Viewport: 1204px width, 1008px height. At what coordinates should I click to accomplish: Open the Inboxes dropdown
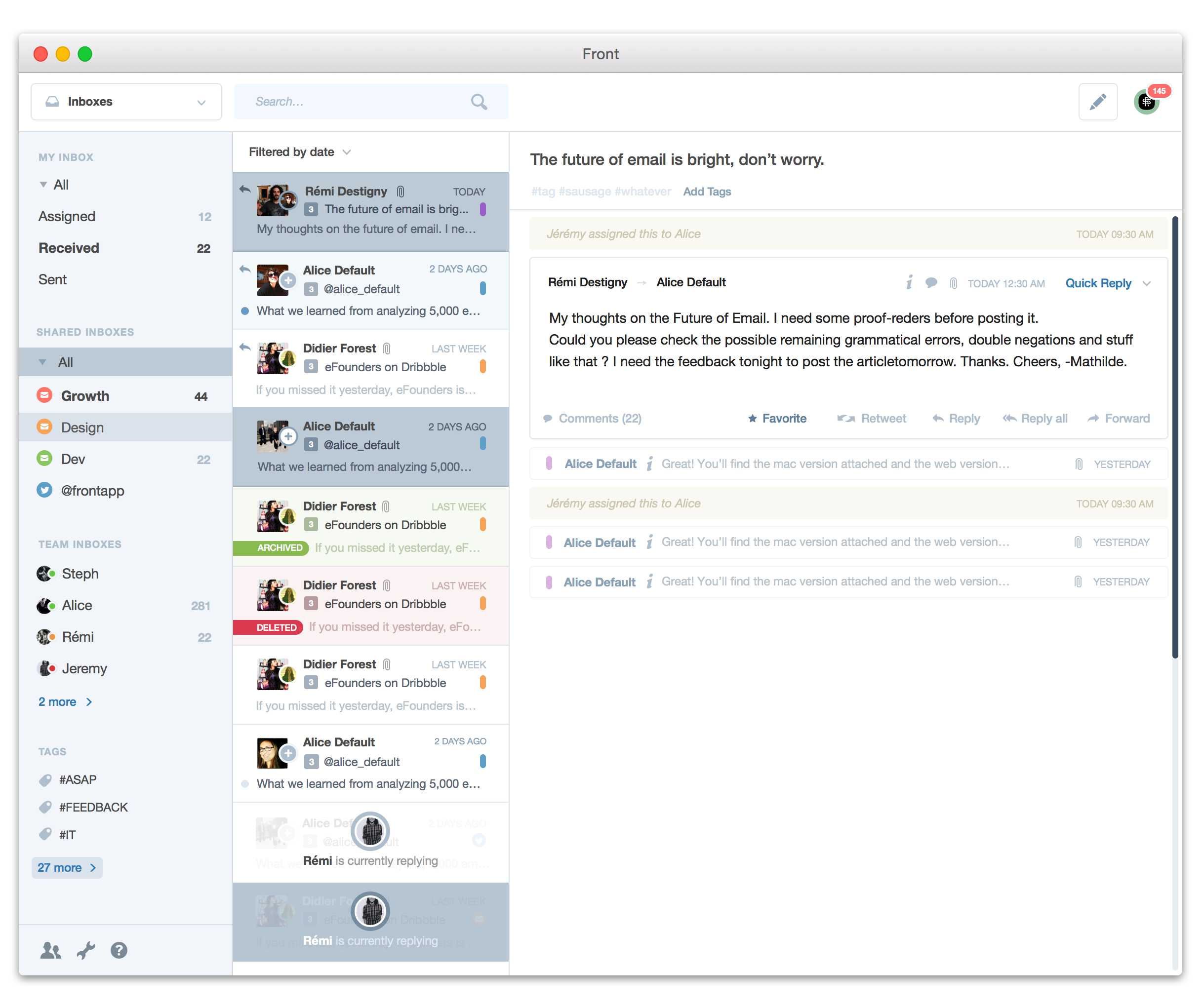126,102
